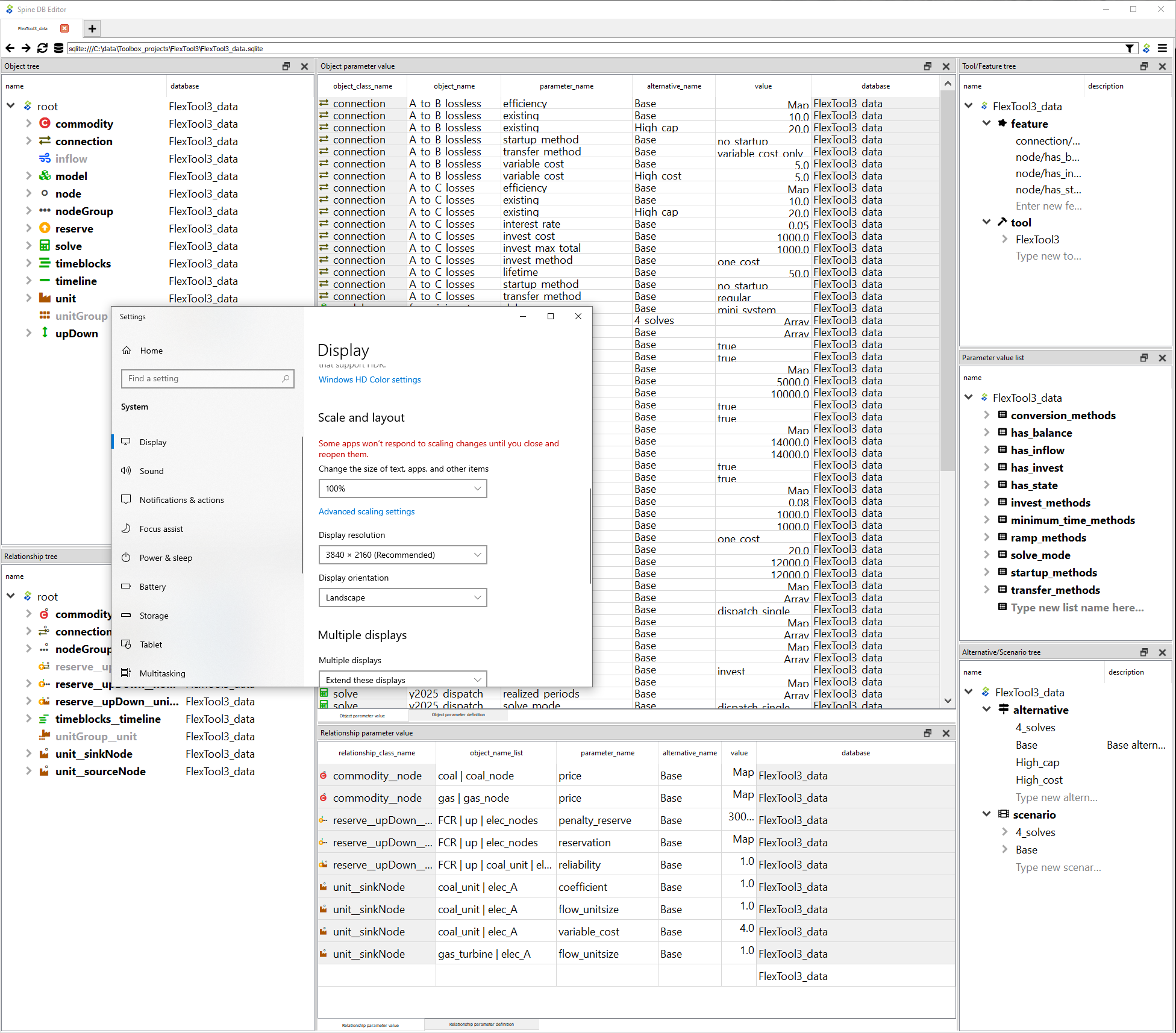Undock the Object tree panel
Screen dimensions: 1176x1033
(286, 66)
